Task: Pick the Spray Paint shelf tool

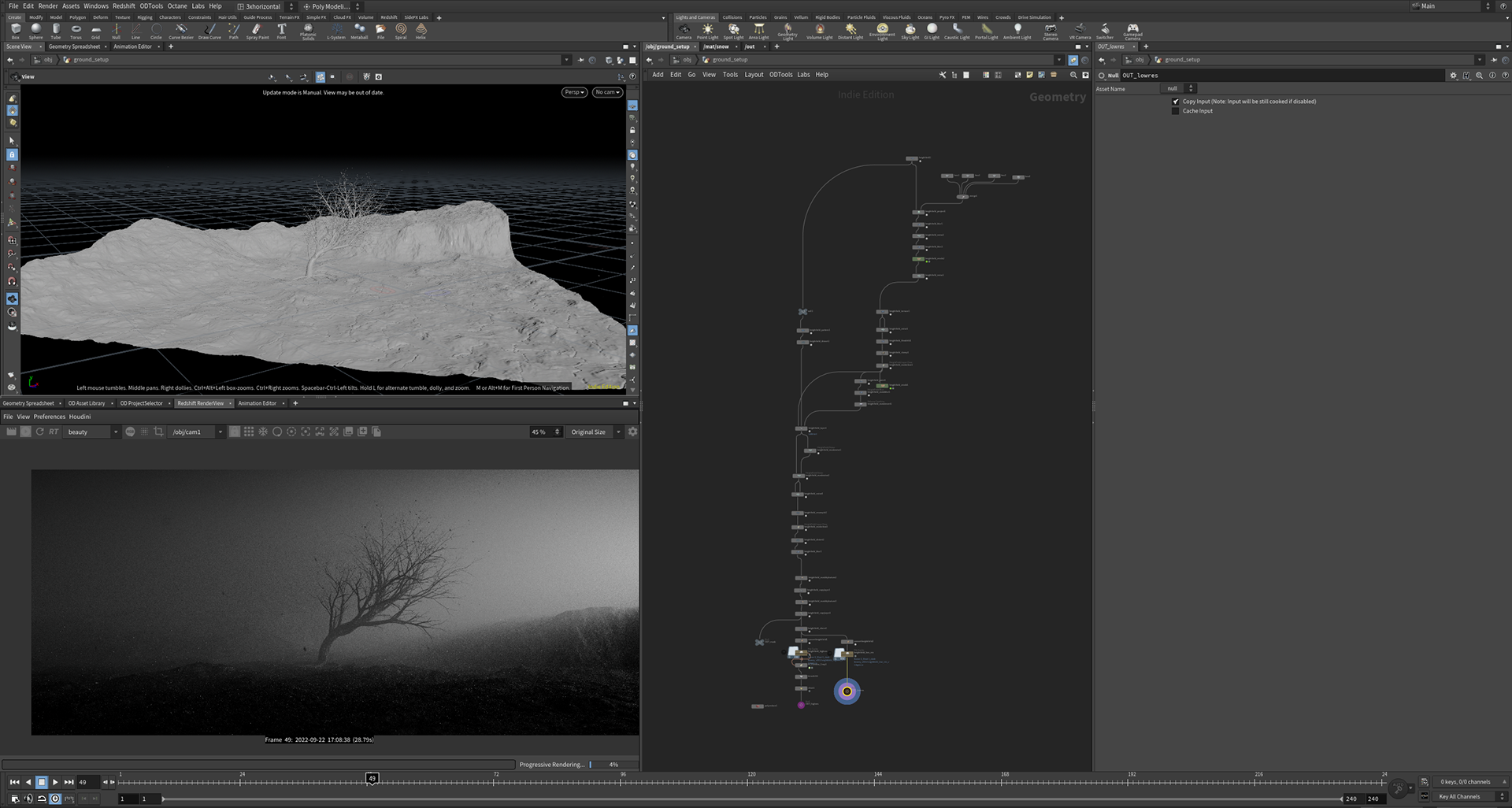Action: pos(257,31)
